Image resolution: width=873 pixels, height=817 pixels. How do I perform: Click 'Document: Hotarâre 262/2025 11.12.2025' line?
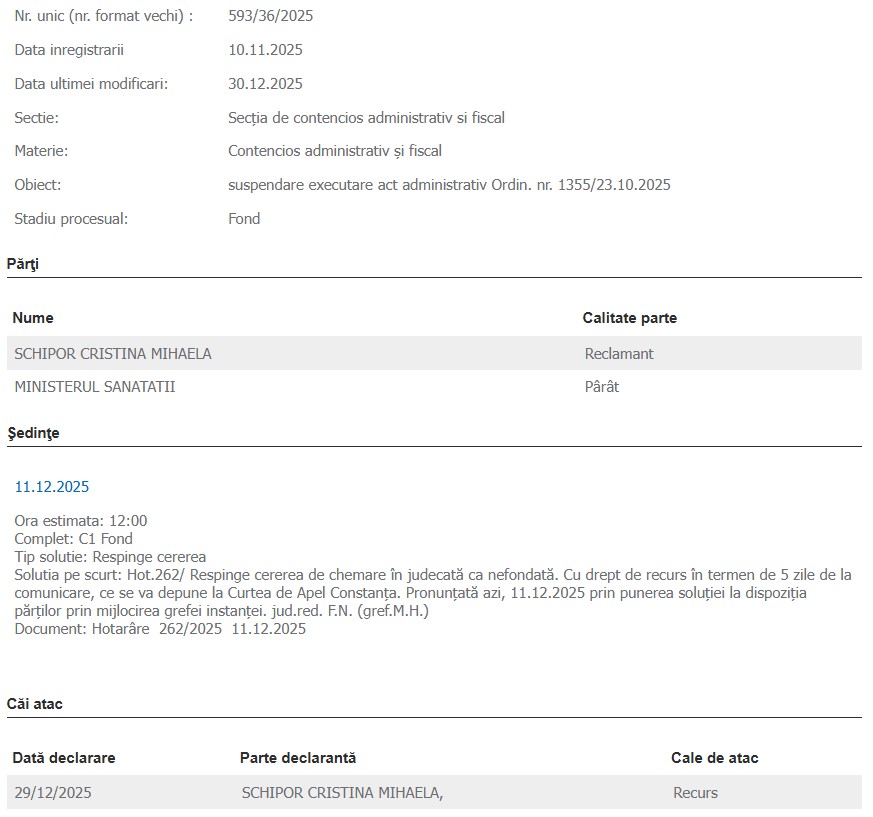coord(160,629)
